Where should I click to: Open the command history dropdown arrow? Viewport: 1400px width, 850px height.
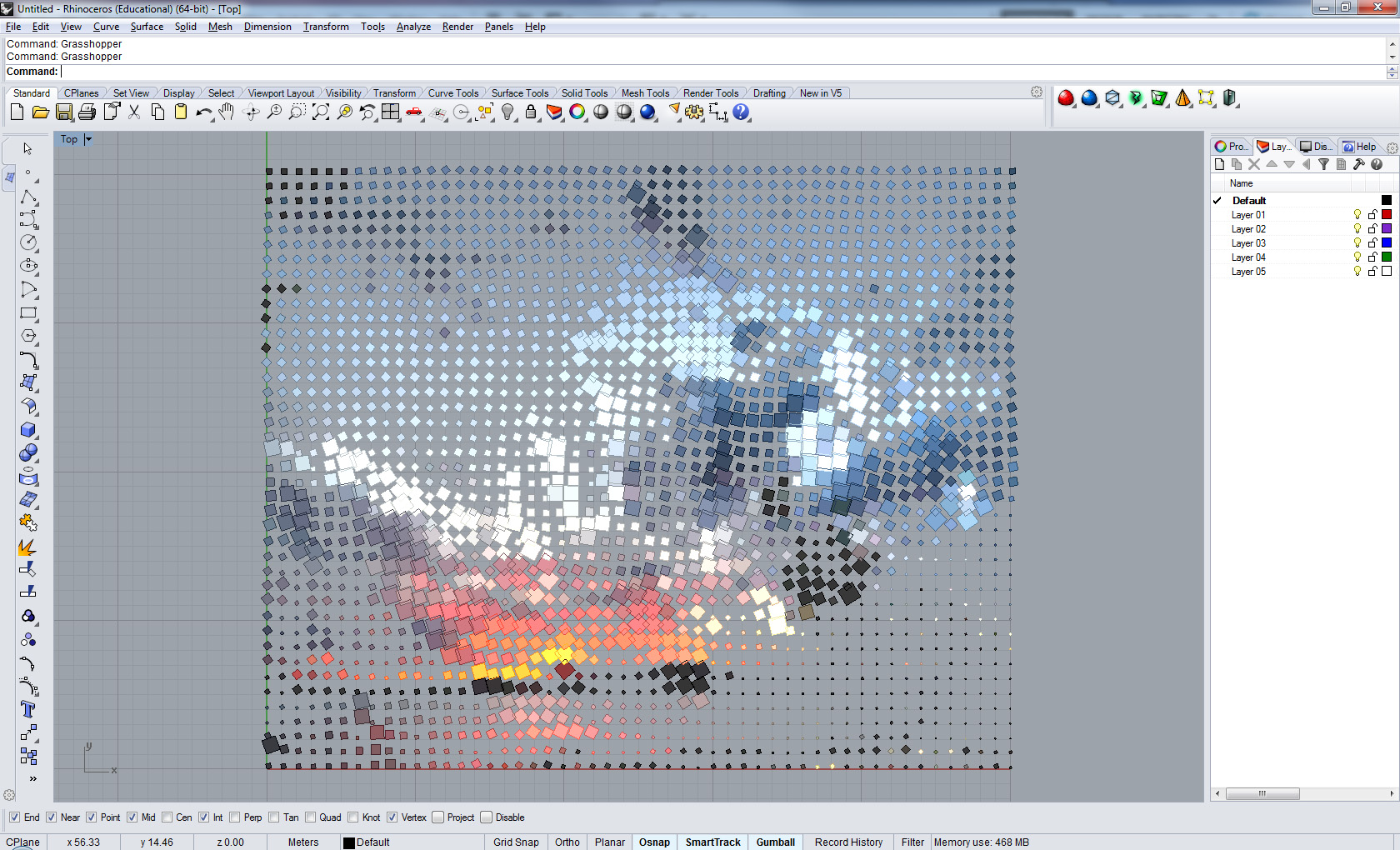[x=1392, y=72]
